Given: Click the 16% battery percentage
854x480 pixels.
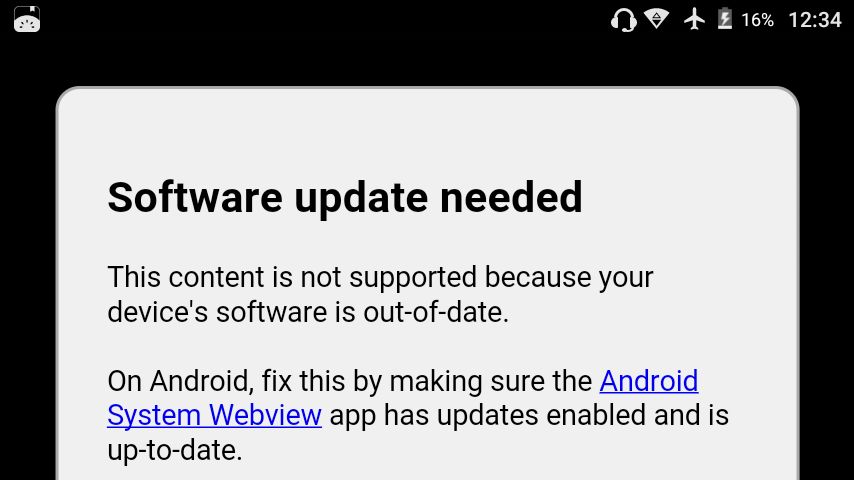Looking at the screenshot, I should (x=757, y=20).
